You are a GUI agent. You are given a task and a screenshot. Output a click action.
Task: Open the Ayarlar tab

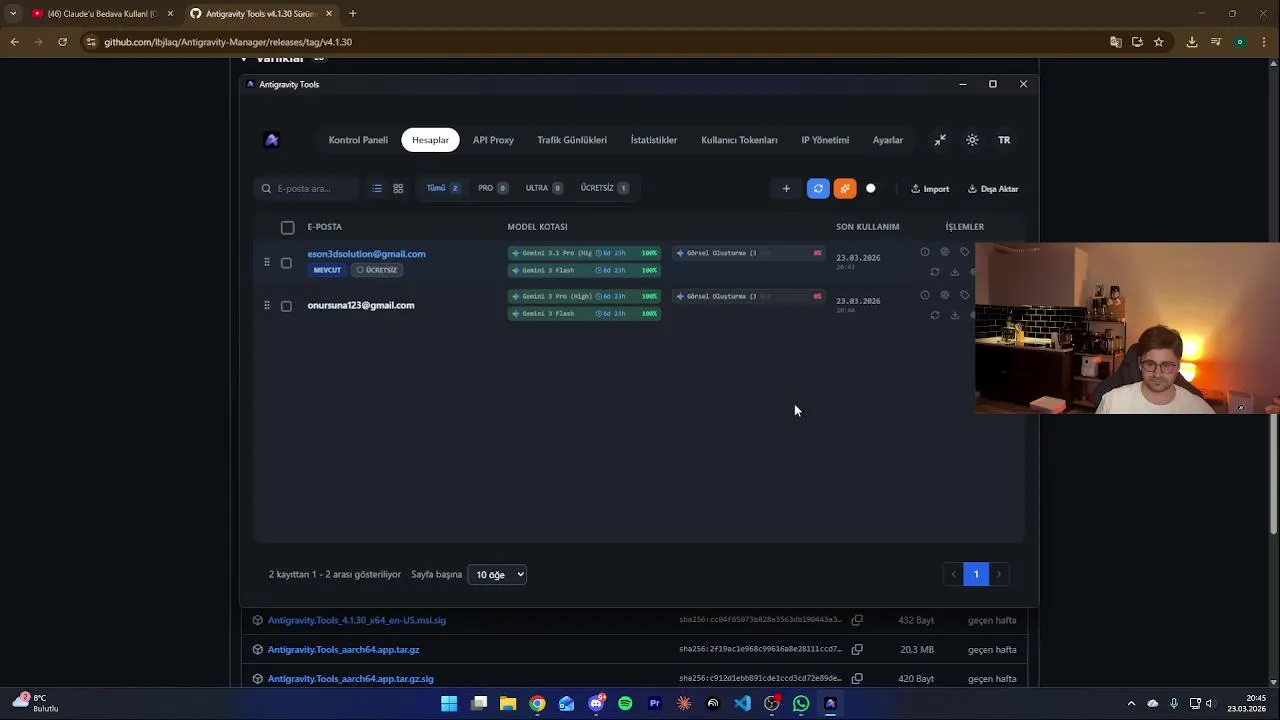[888, 140]
